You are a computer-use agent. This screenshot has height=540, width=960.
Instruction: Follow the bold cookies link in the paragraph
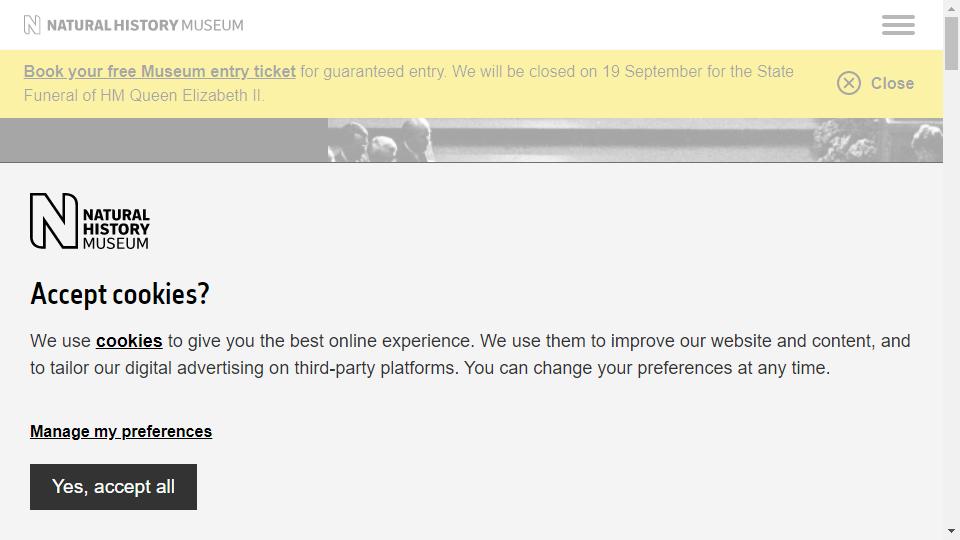click(129, 340)
